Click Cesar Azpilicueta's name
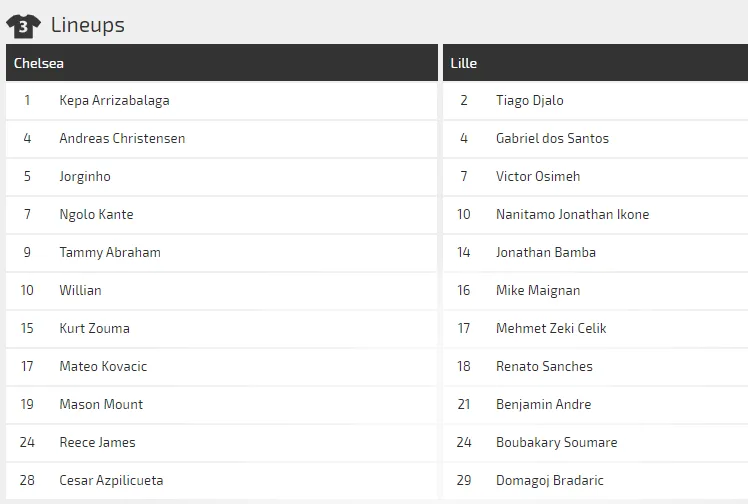Viewport: 748px width, 504px height. tap(111, 480)
